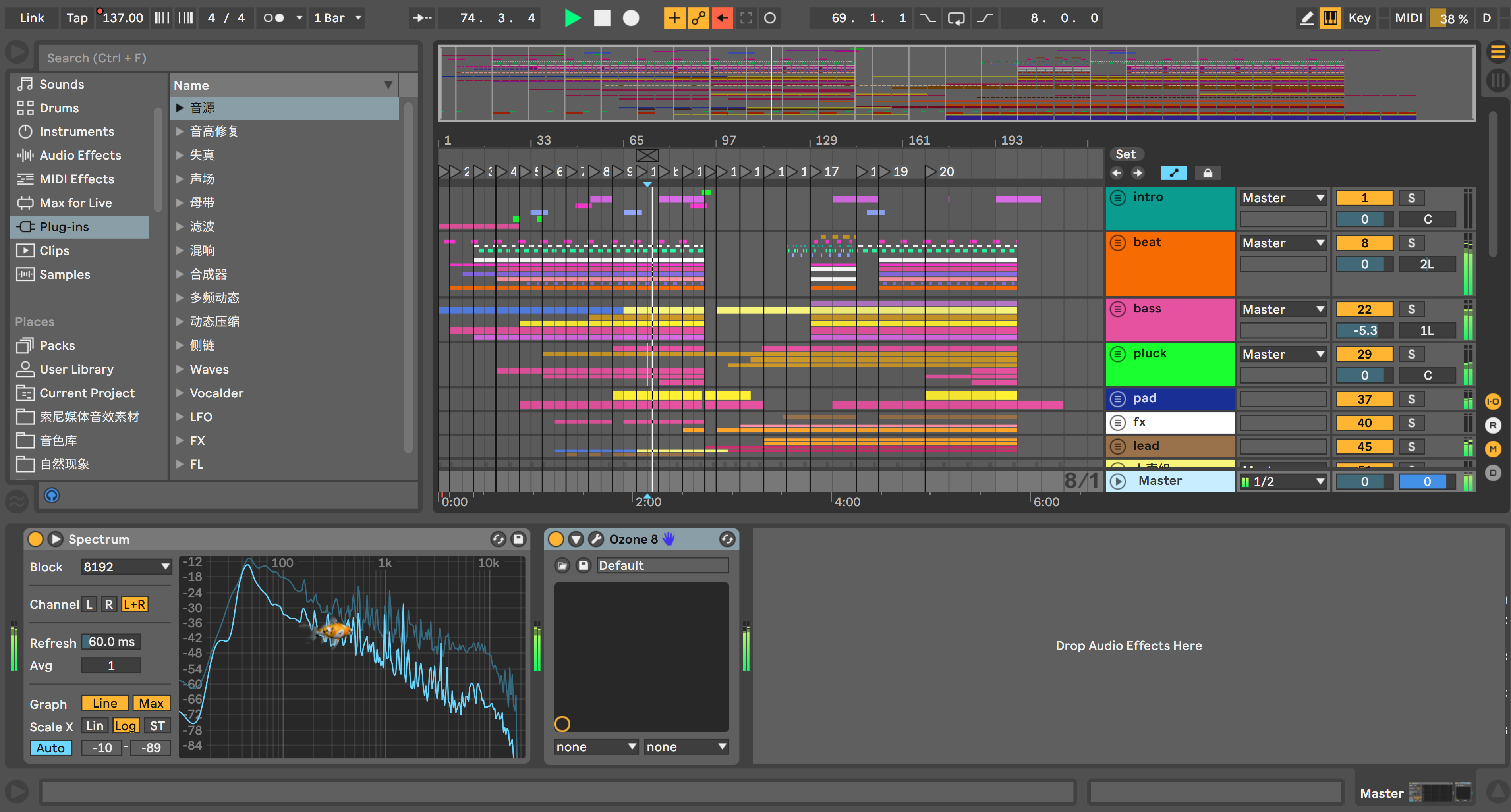
Task: Click the Punch-Out switch icon
Action: (985, 18)
